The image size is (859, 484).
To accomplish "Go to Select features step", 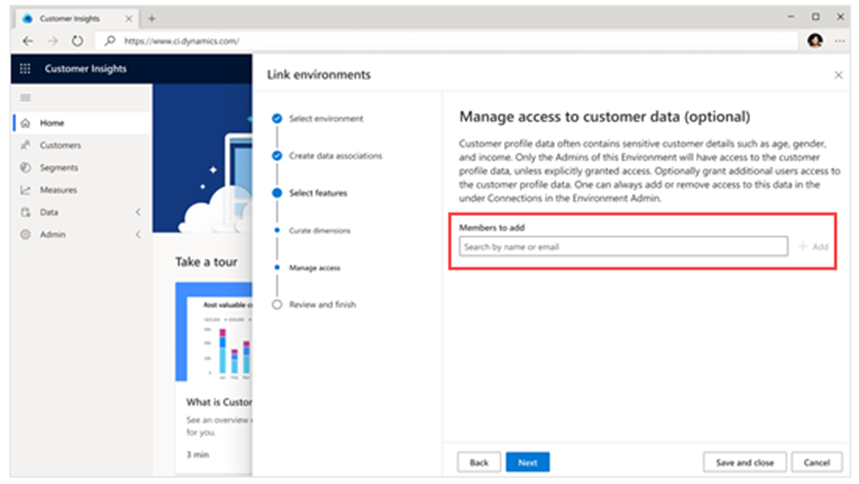I will (318, 193).
